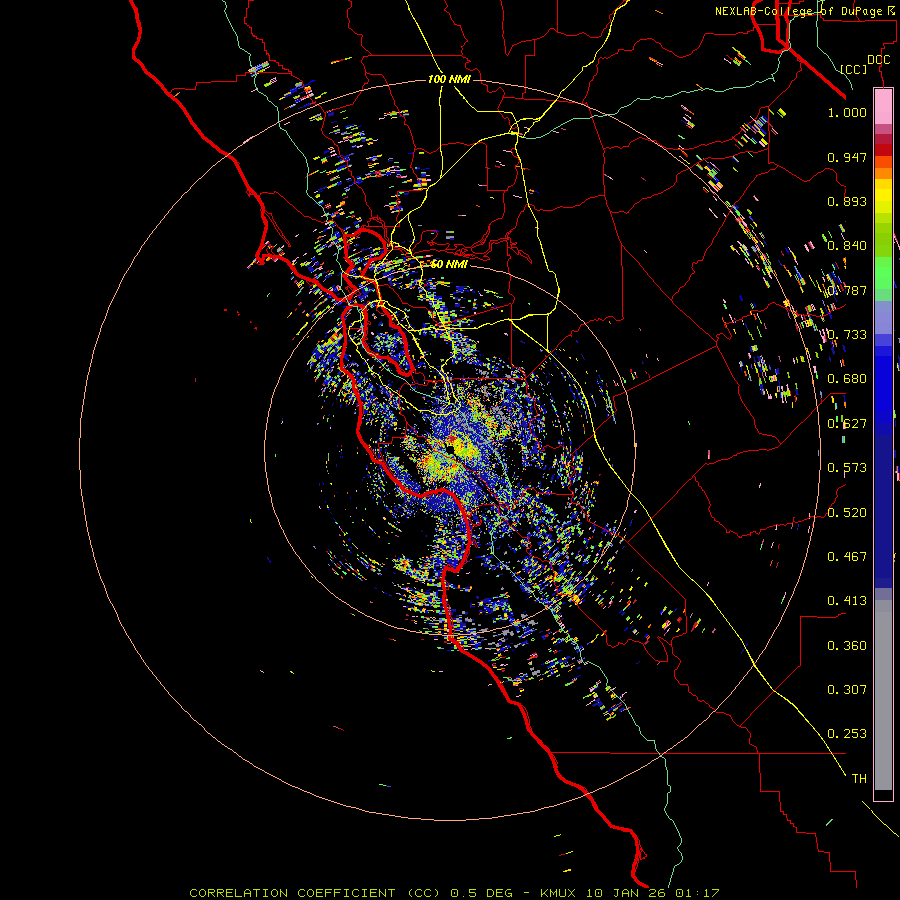The height and width of the screenshot is (900, 900).
Task: Click the [CC] unit label above the legend
Action: (x=854, y=69)
